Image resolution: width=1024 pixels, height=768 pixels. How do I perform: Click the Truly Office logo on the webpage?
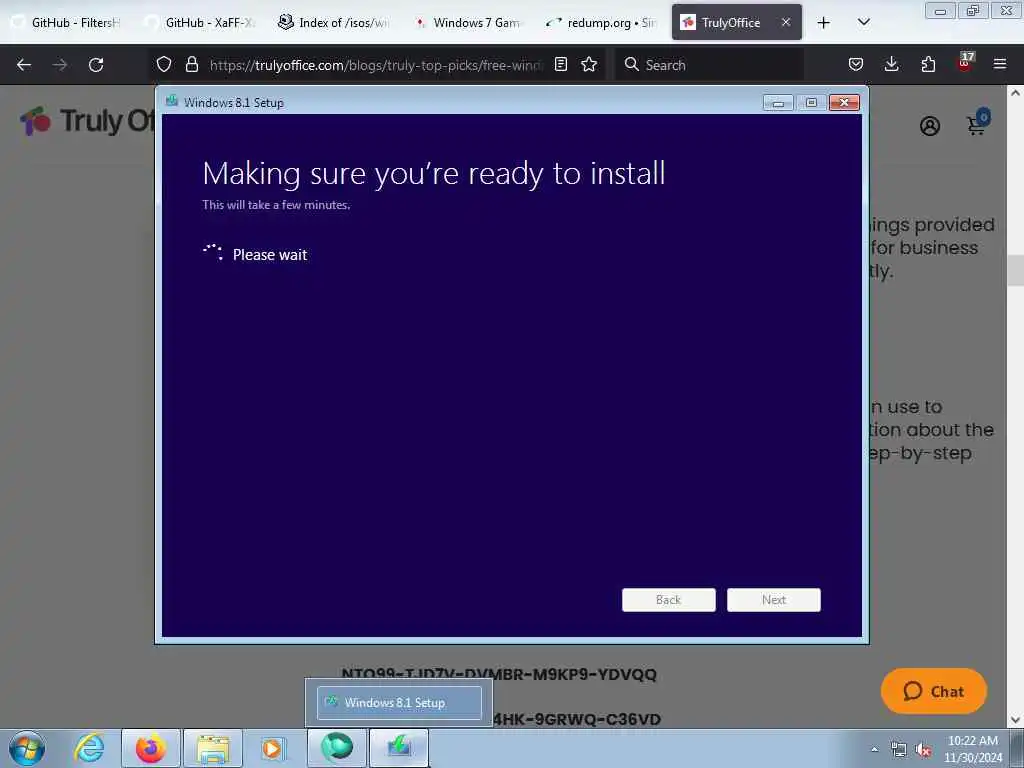coord(88,121)
